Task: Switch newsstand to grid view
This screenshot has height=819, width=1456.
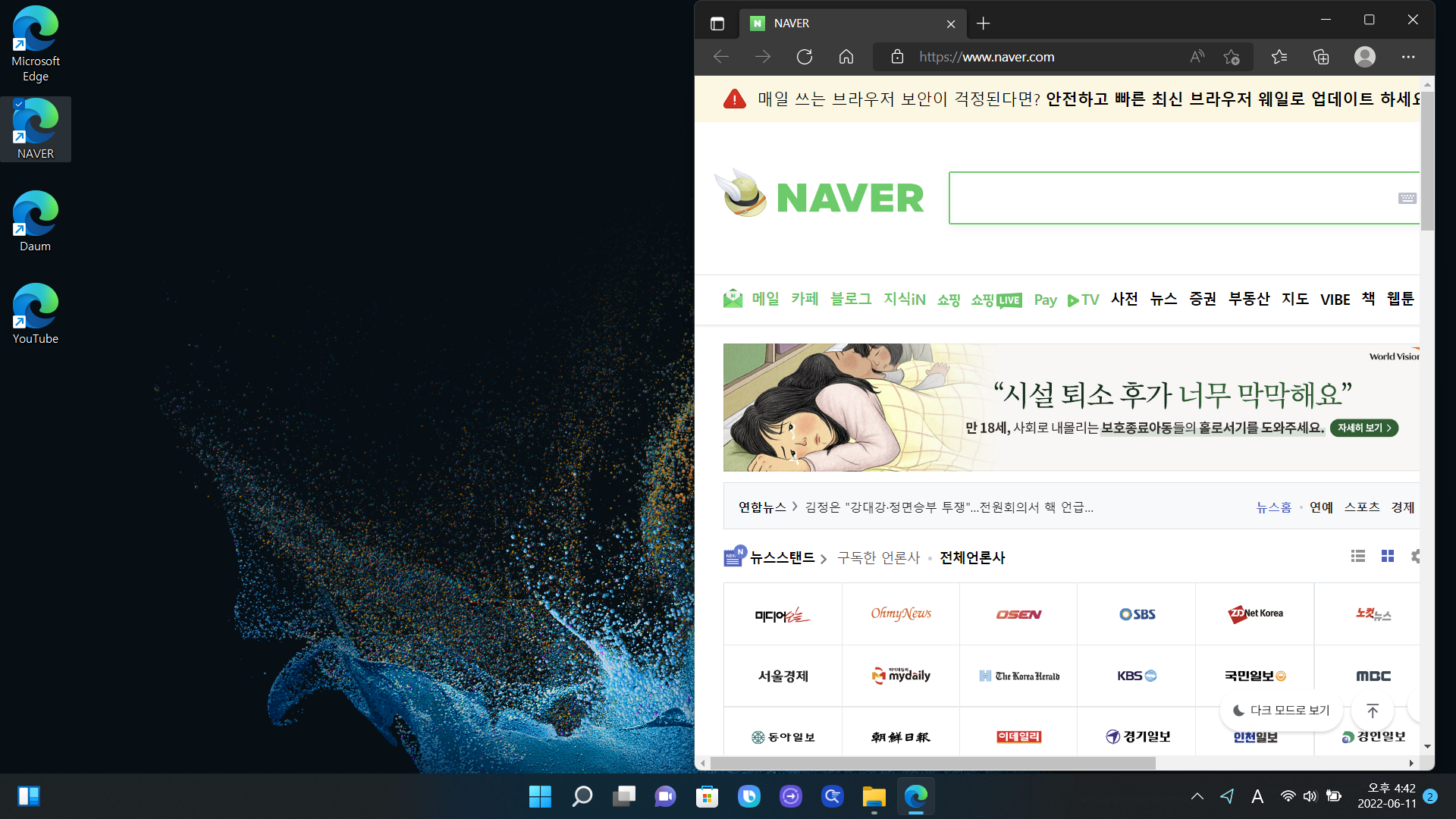Action: (1388, 557)
